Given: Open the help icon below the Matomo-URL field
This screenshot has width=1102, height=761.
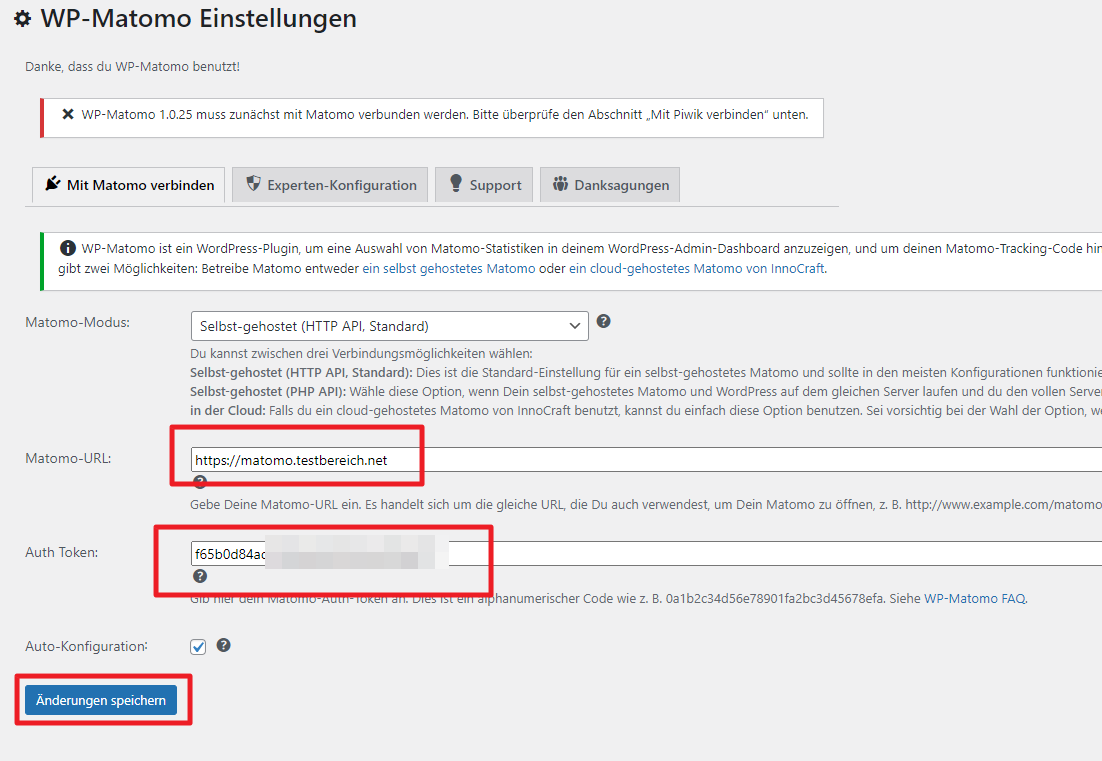Looking at the screenshot, I should click(x=200, y=481).
